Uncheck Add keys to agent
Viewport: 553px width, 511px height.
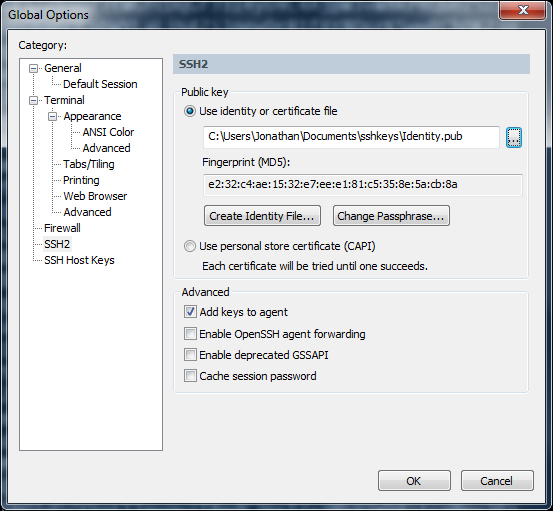[190, 312]
